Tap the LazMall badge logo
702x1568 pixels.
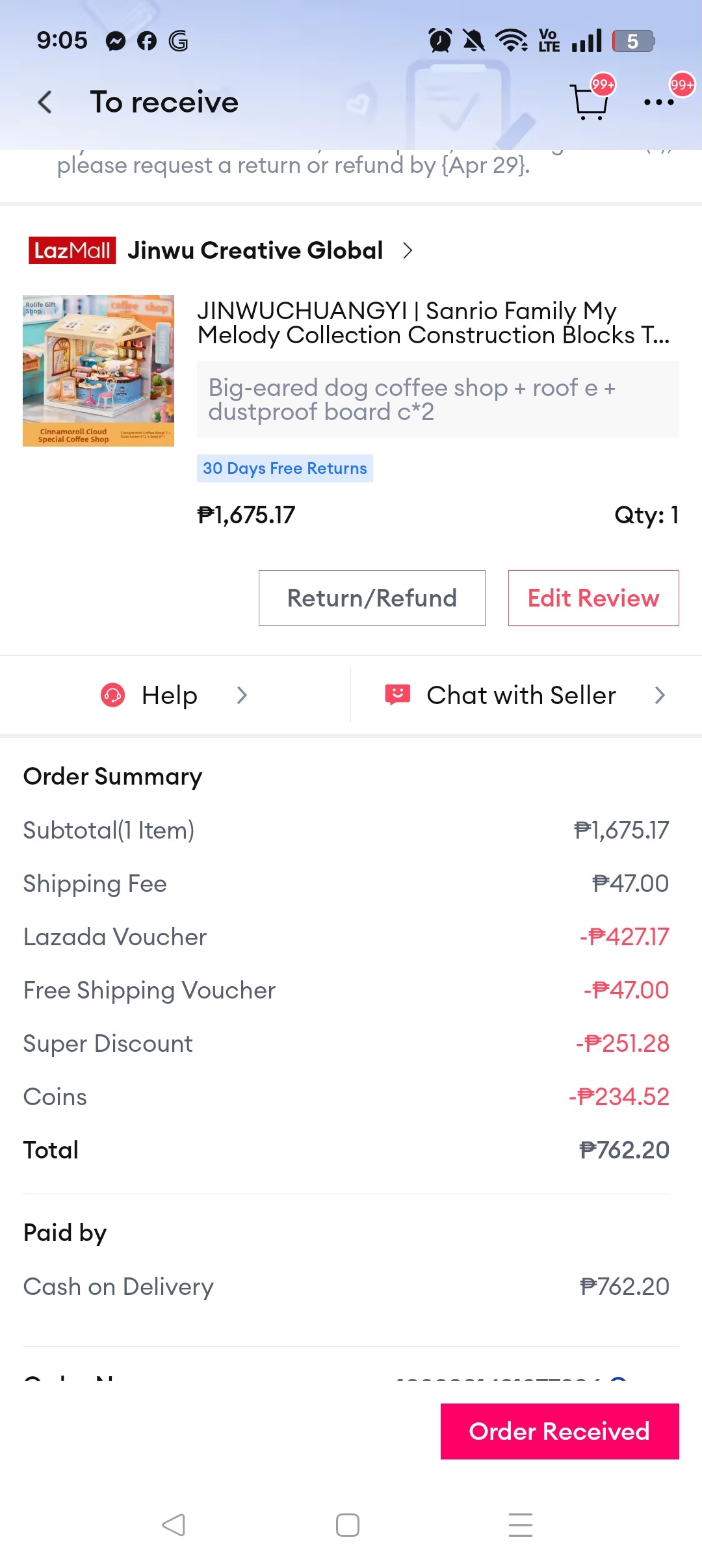point(72,250)
